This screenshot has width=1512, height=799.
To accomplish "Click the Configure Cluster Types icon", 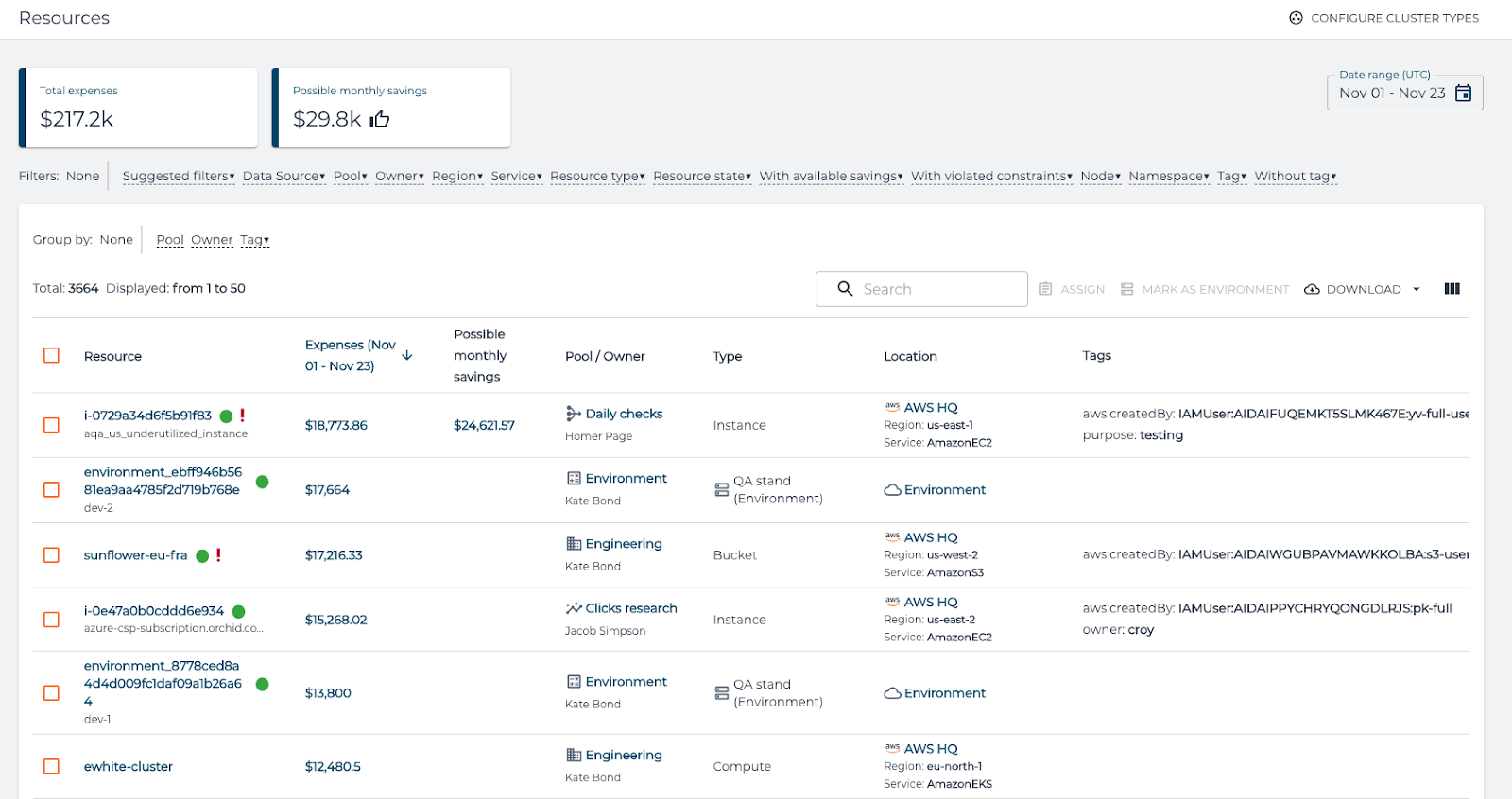I will pos(1296,18).
